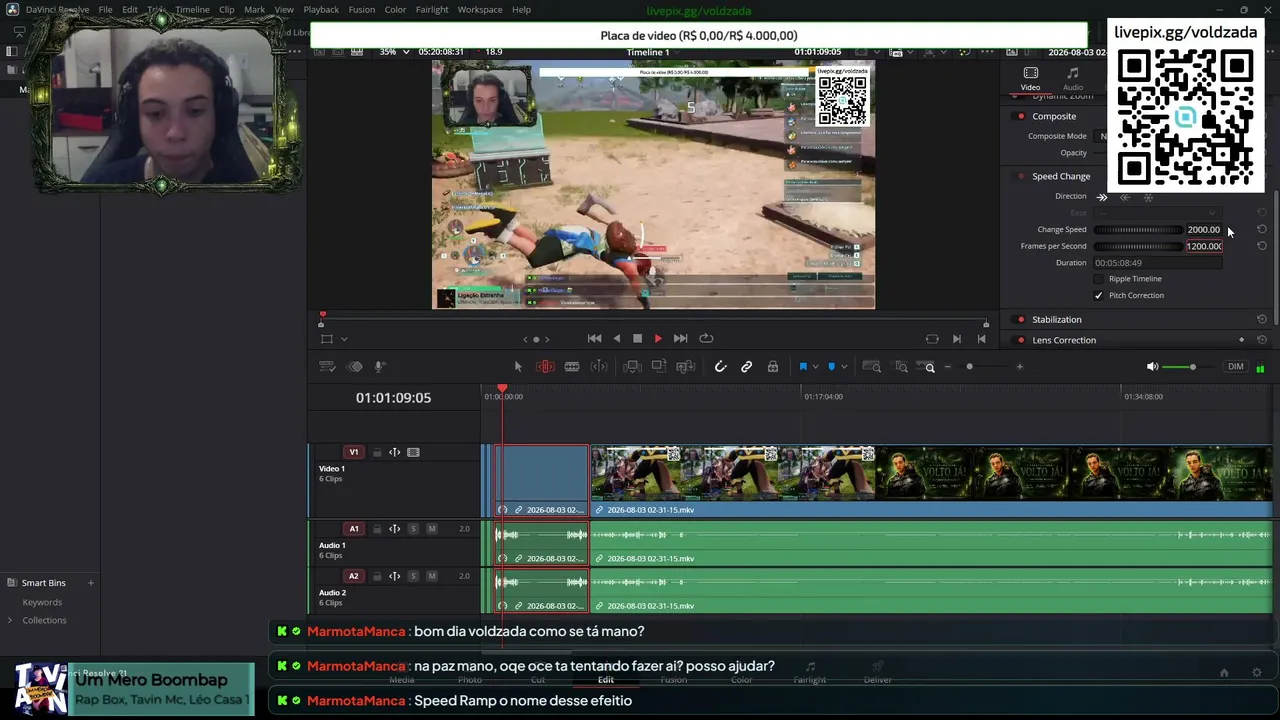
Task: Toggle Linked Selection chain icon
Action: click(x=746, y=367)
